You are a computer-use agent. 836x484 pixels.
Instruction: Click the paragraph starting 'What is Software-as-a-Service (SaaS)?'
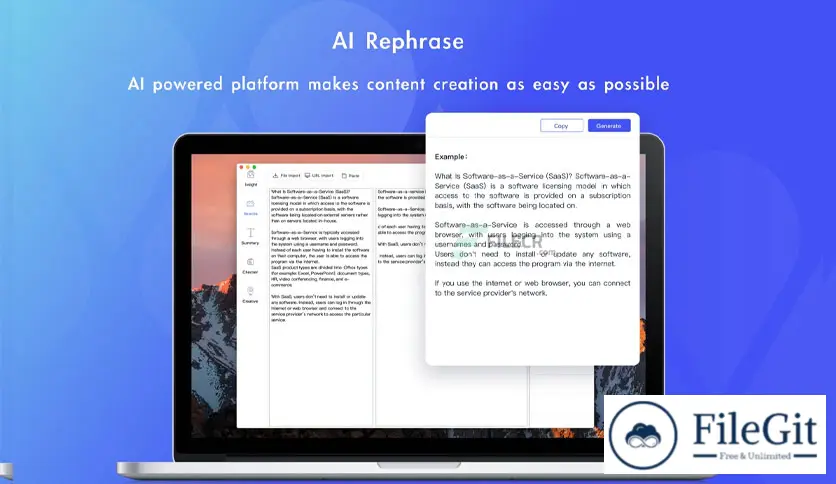(x=532, y=191)
